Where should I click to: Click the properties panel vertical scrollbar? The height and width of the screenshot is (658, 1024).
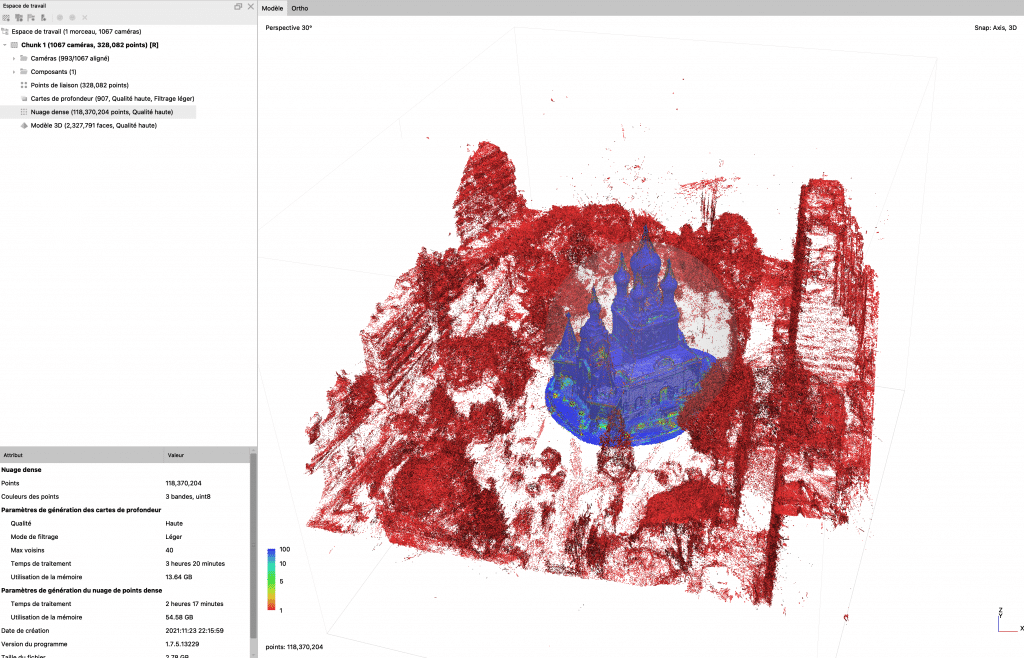coord(253,545)
